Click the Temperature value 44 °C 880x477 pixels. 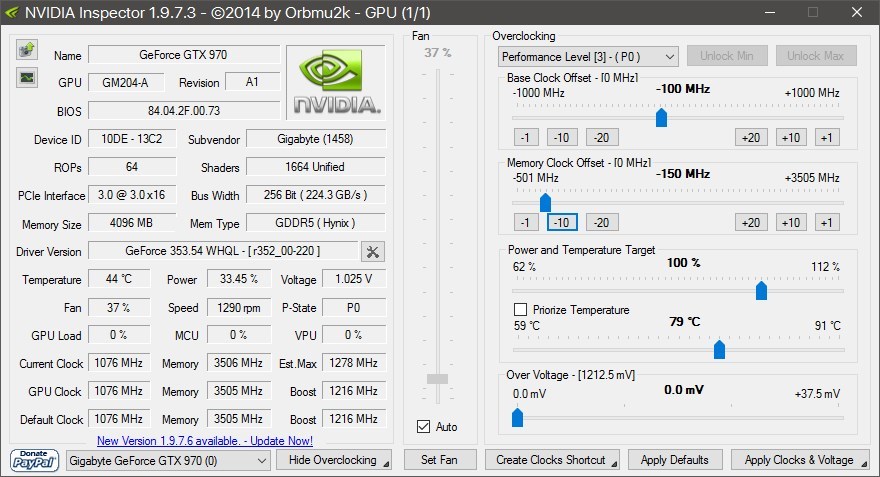(x=119, y=279)
